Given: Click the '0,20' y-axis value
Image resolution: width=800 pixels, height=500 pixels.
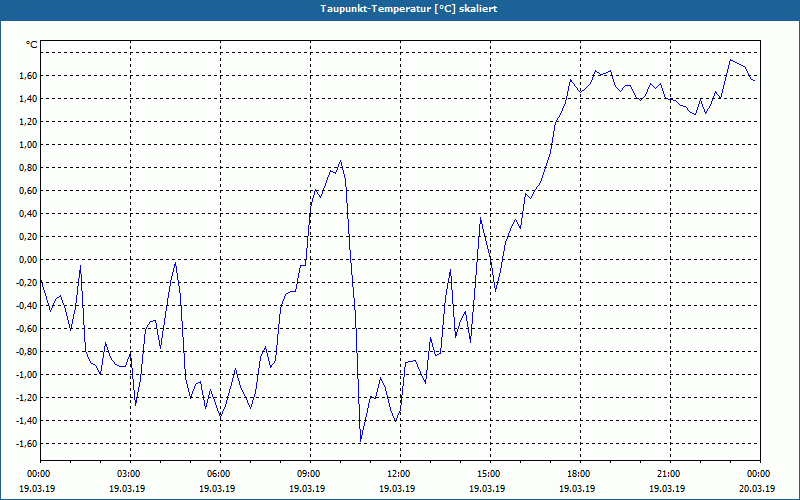Looking at the screenshot, I should [29, 236].
